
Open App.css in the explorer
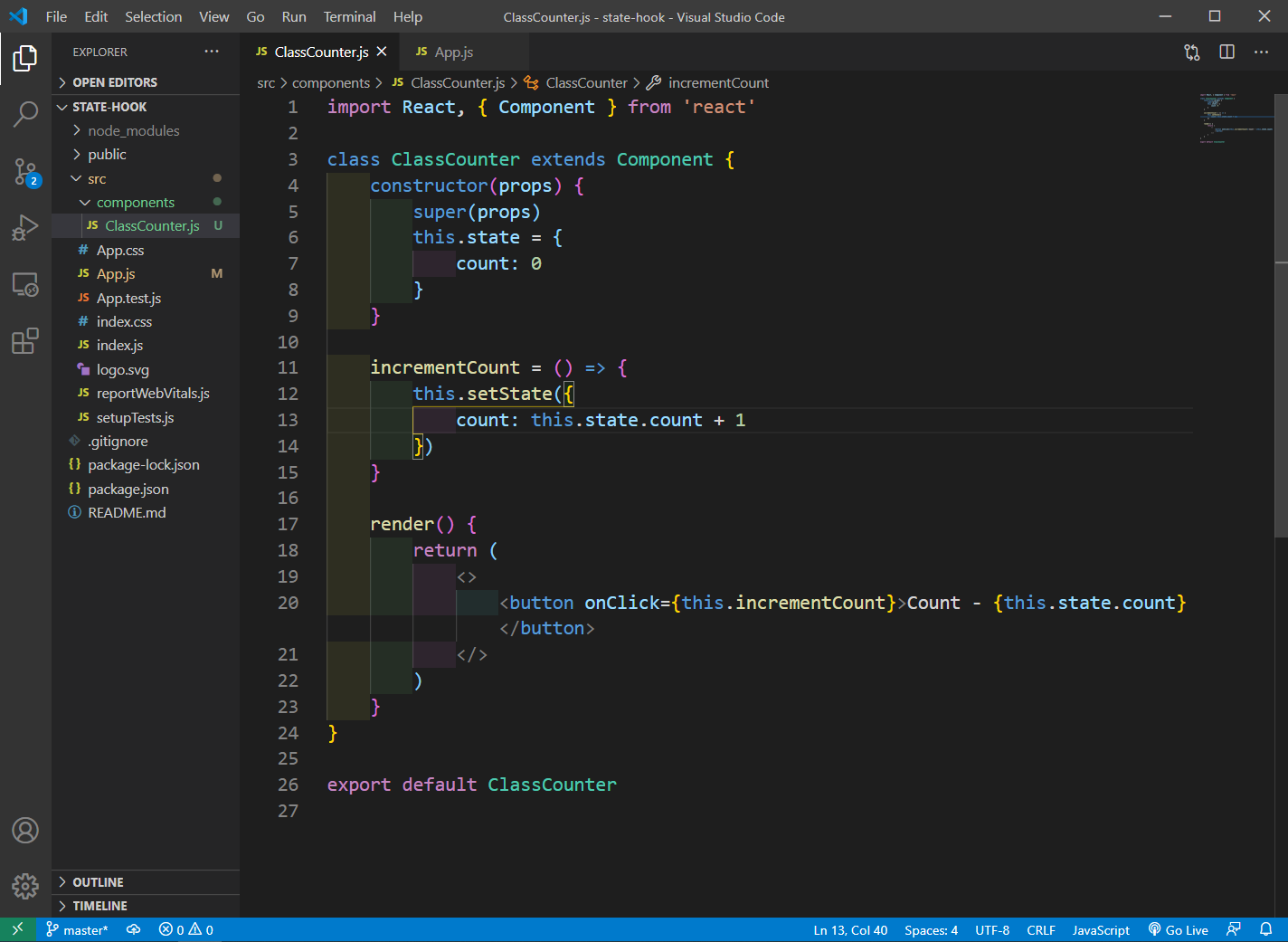pos(146,251)
